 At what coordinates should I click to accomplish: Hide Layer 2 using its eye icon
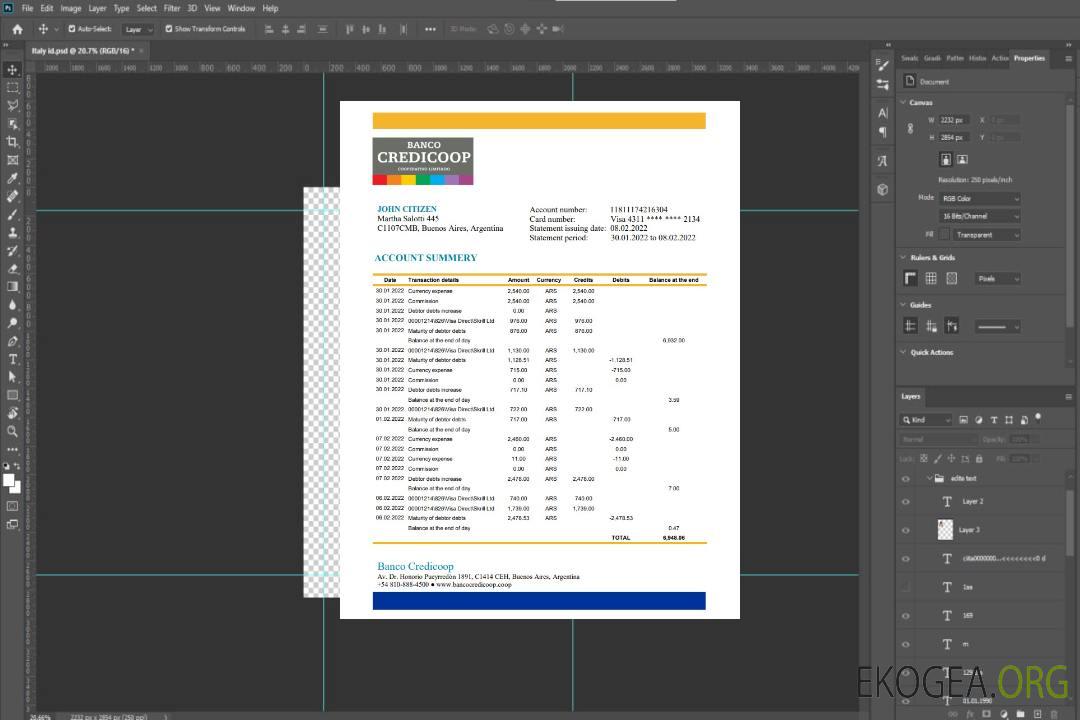click(x=906, y=502)
